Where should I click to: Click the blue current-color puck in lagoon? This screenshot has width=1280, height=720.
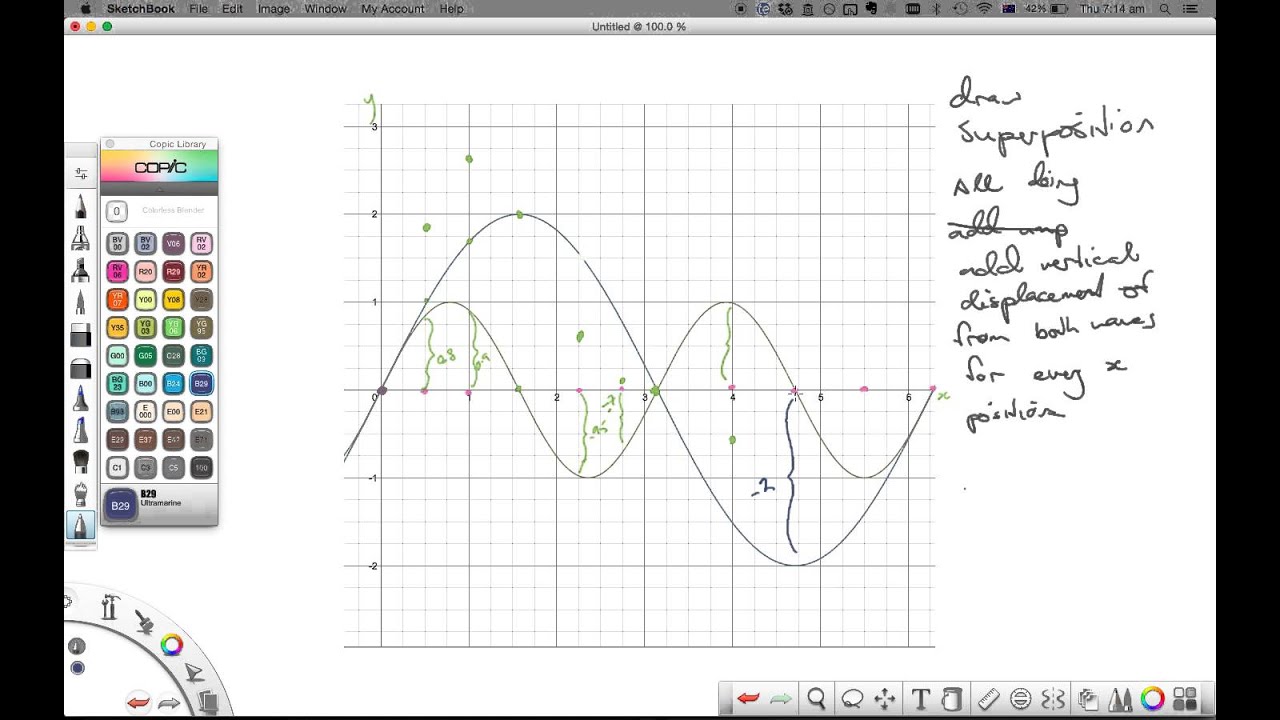77,668
